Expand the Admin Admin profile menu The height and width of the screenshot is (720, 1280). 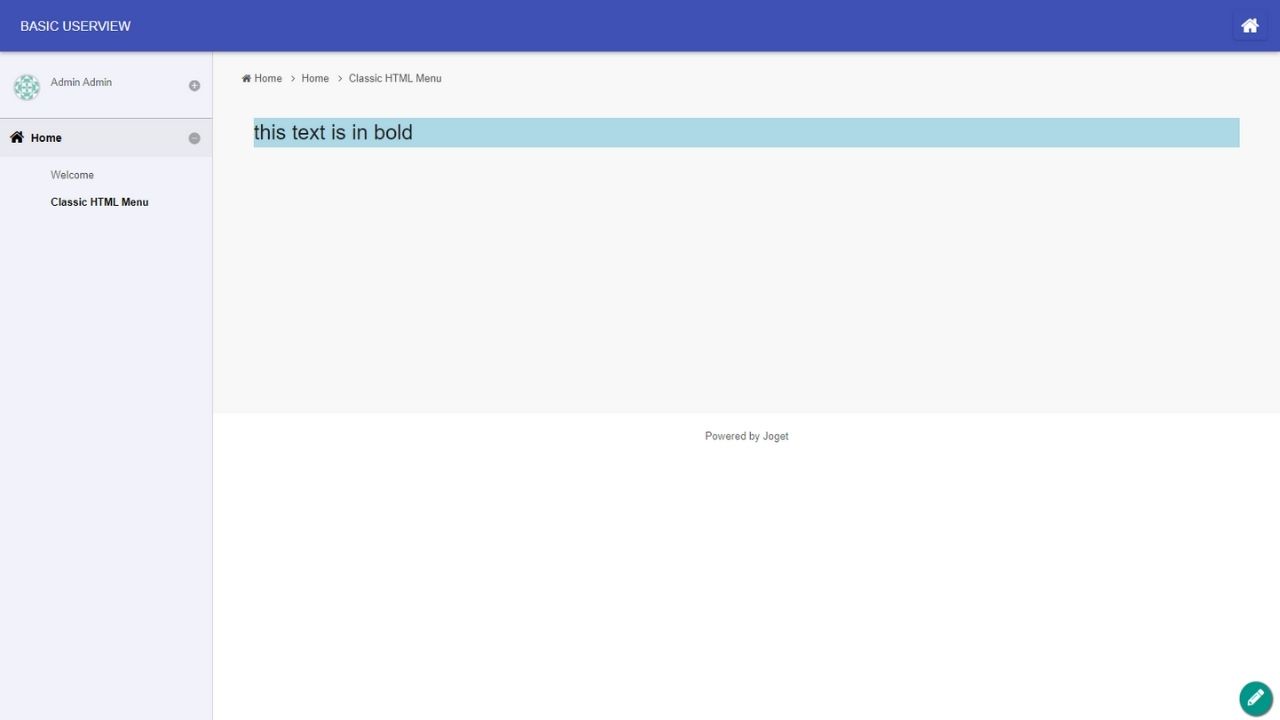194,86
